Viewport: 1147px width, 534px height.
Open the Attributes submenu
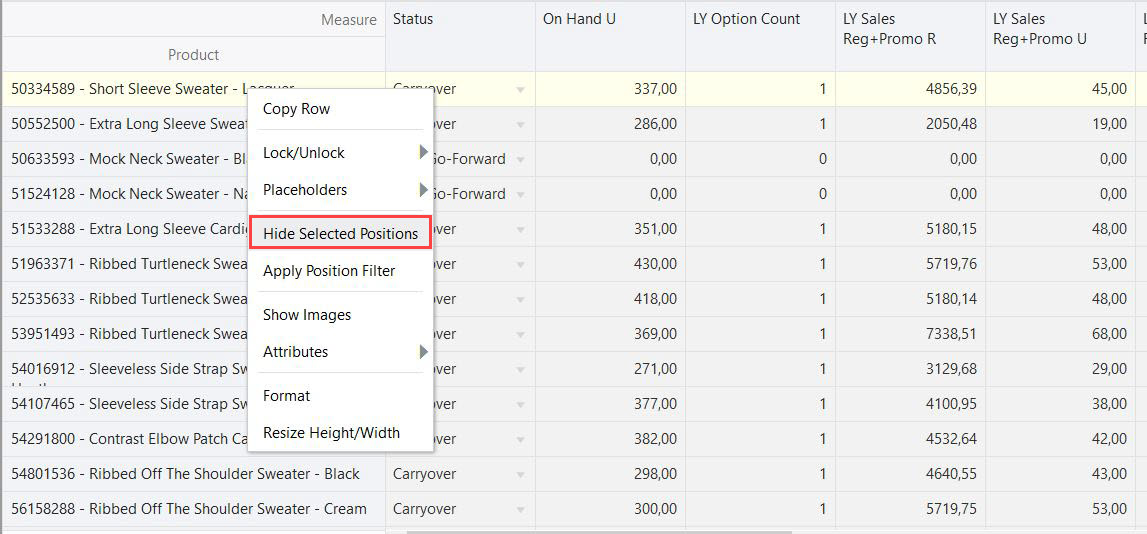click(341, 352)
